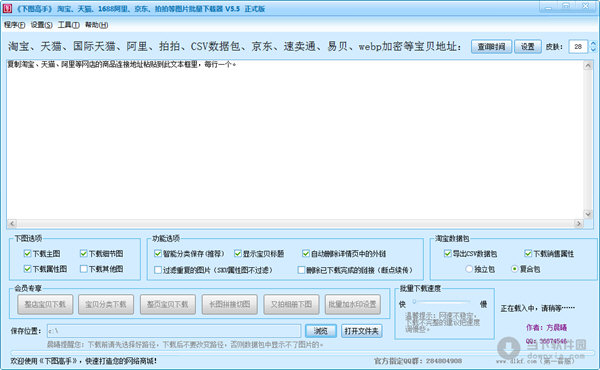This screenshot has width=600, height=370.
Task: Click the 整店宝贝下载 button
Action: click(x=45, y=304)
